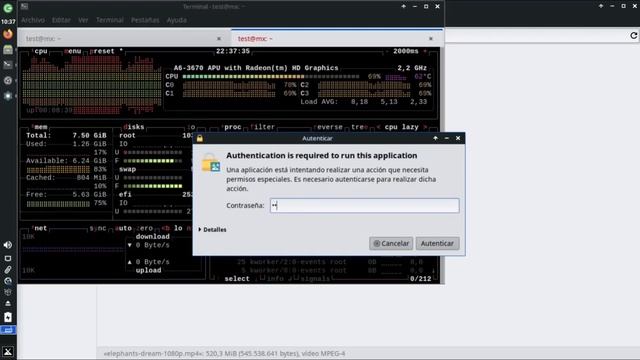The height and width of the screenshot is (360, 640).
Task: Open the Pestañas menu
Action: 145,20
